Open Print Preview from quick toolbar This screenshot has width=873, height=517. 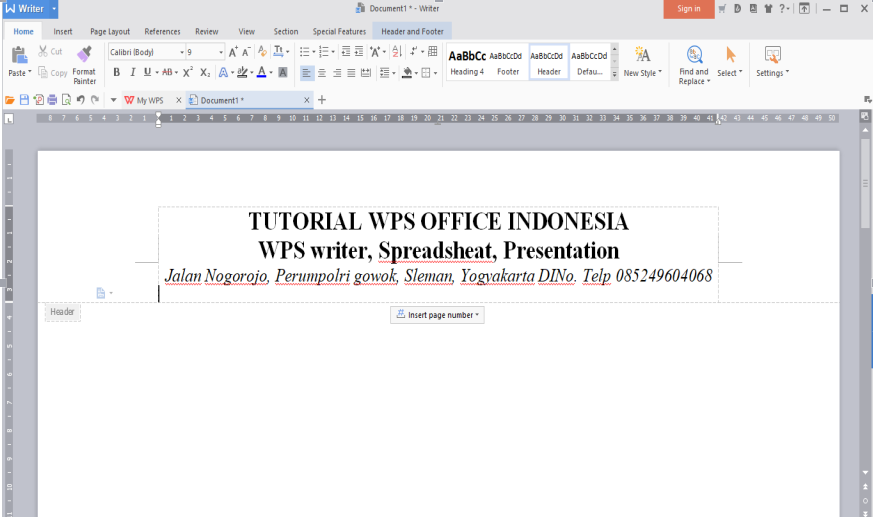(66, 100)
